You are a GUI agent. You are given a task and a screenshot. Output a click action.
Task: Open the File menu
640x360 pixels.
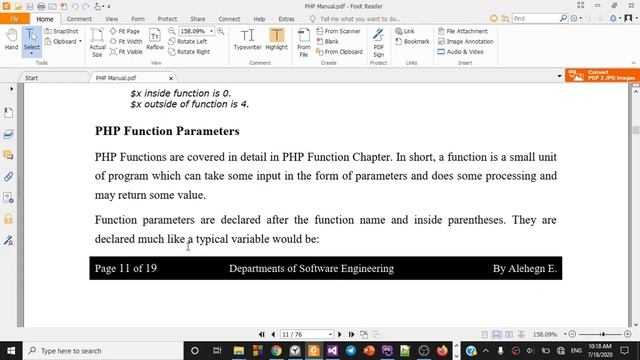point(15,19)
